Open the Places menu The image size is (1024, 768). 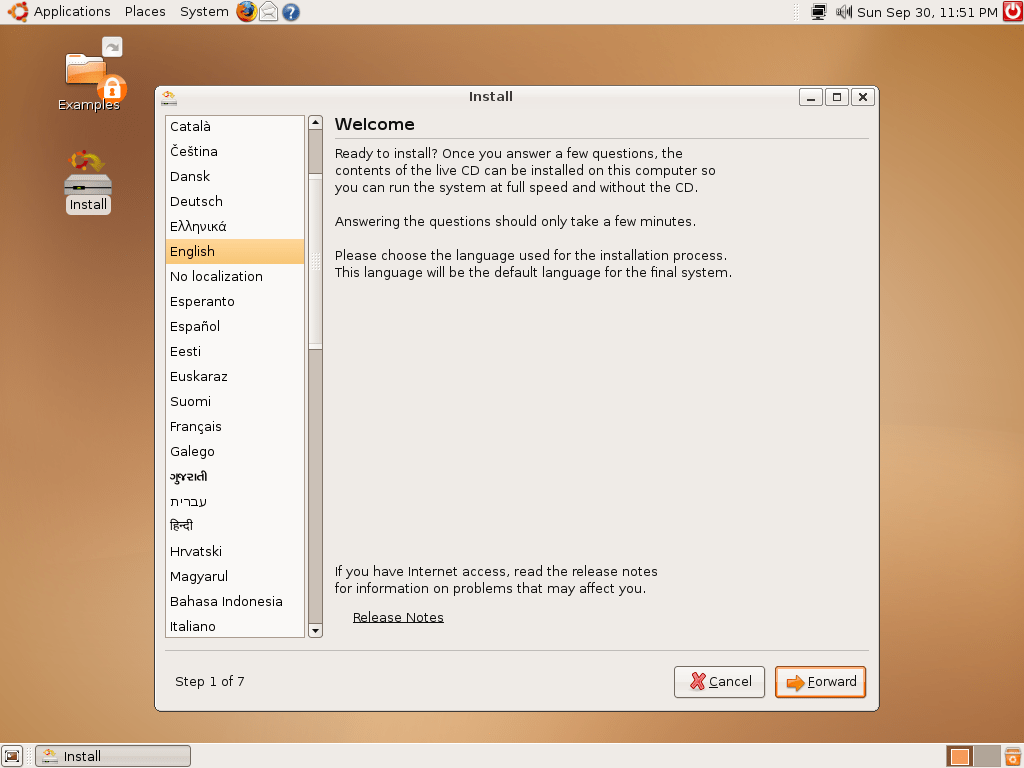click(x=145, y=12)
